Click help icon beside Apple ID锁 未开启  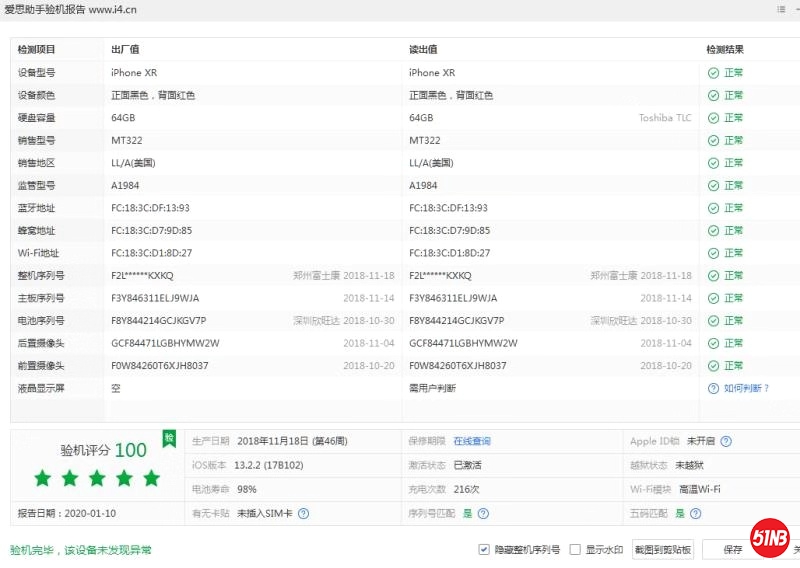point(726,441)
